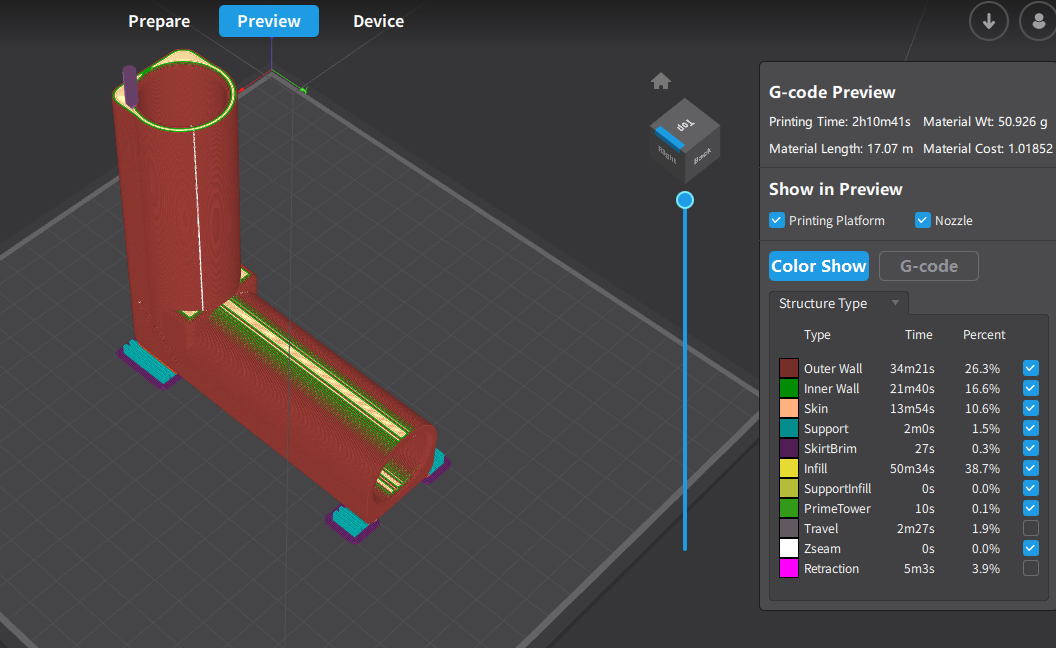Click the home view reset icon
This screenshot has height=648, width=1056.
(660, 81)
